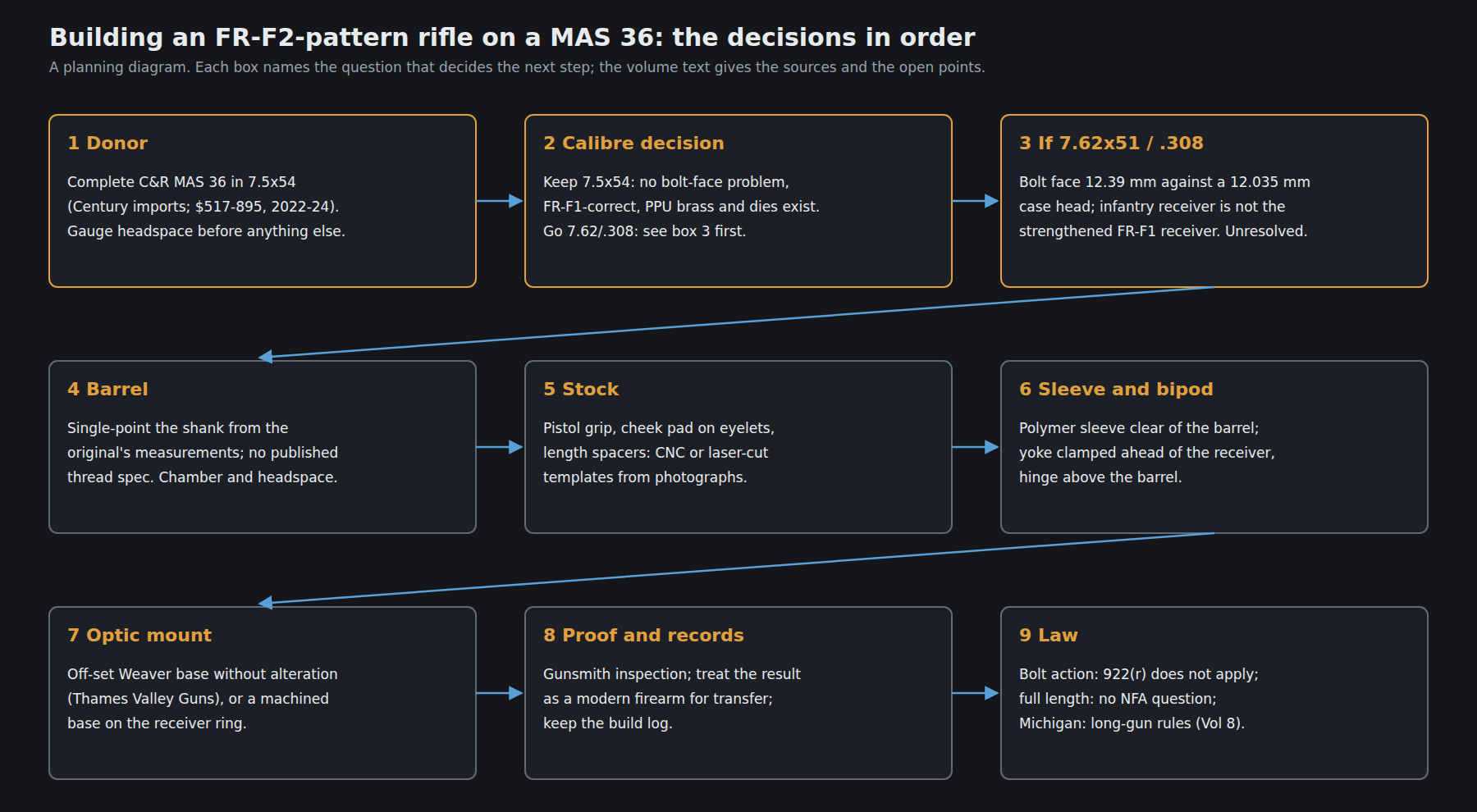Viewport: 1477px width, 812px height.
Task: Select 'Single-point the shank from the'
Action: pyautogui.click(x=177, y=428)
